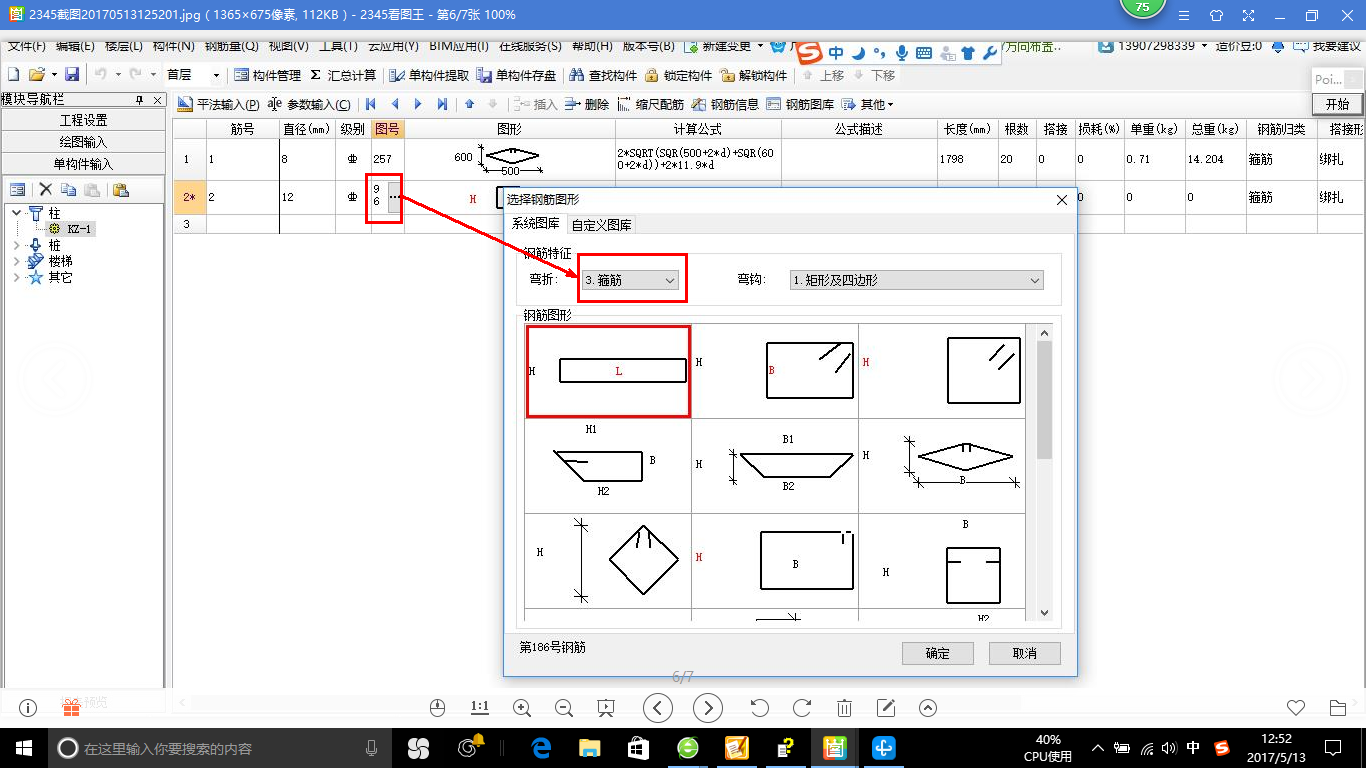Click 平法输入(P) toolbar button
The width and height of the screenshot is (1366, 768).
[x=218, y=104]
